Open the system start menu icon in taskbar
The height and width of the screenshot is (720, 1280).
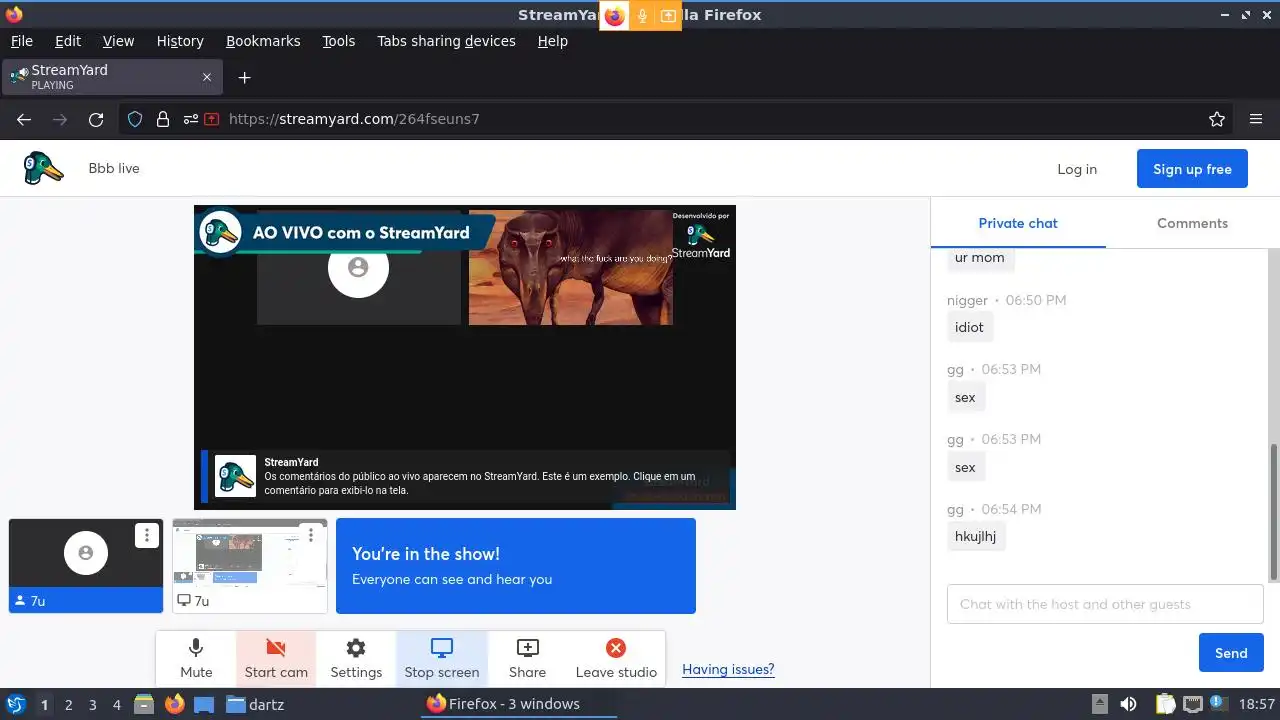[x=16, y=704]
